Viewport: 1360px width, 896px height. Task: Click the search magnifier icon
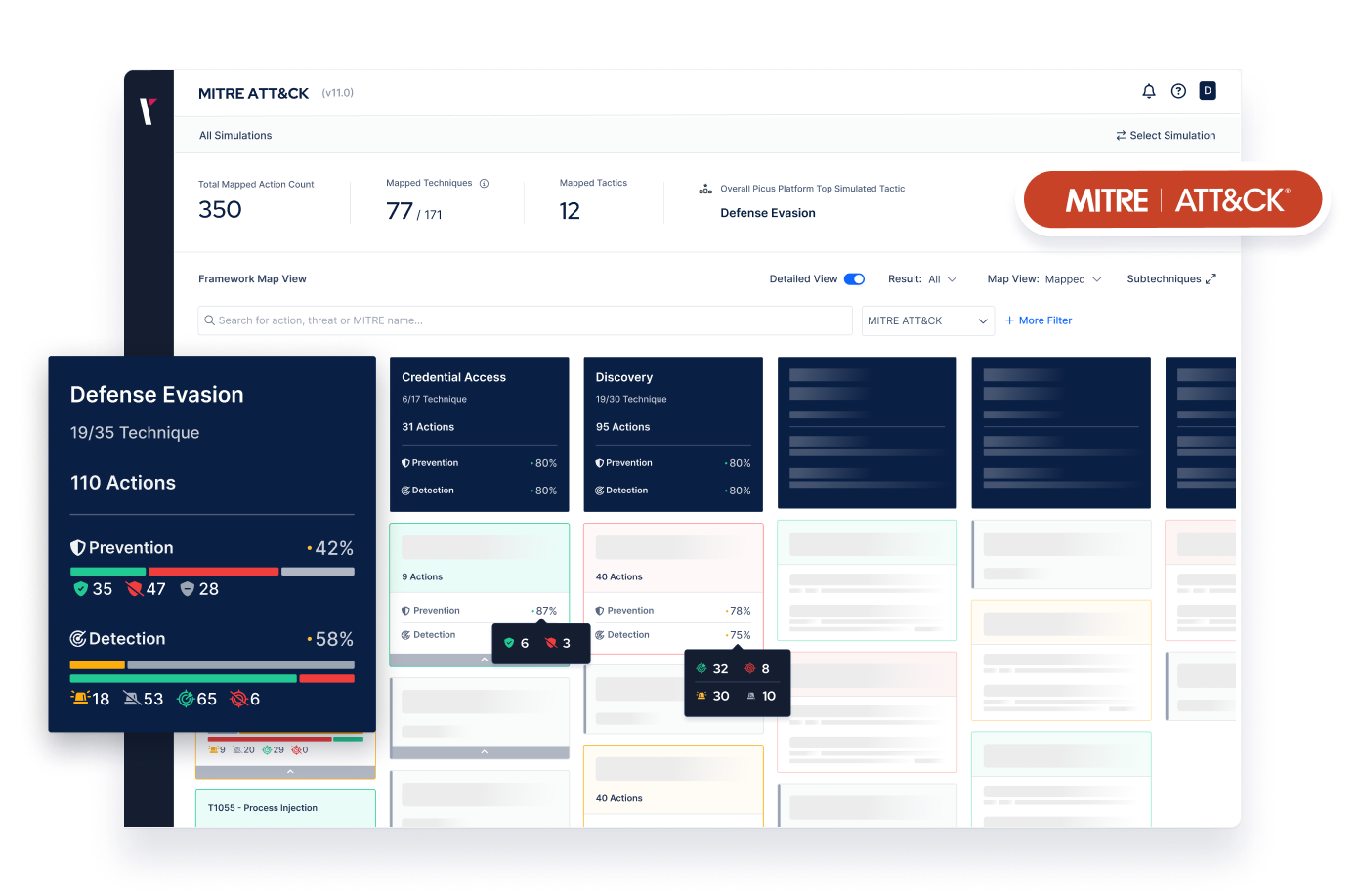209,320
